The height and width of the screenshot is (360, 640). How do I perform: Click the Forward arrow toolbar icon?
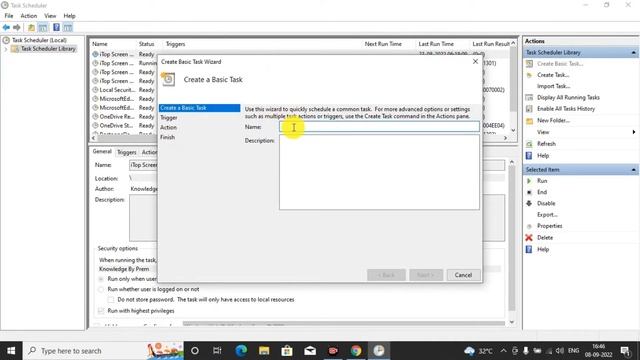17,27
